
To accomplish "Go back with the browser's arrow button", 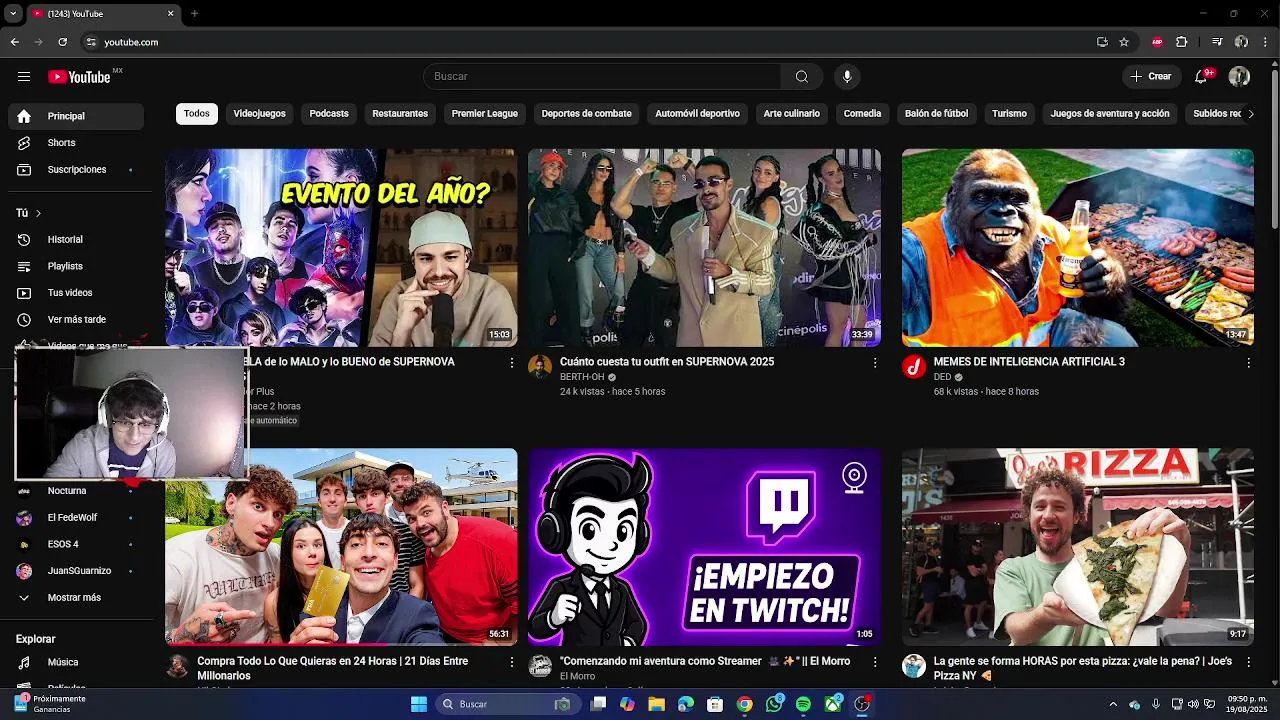I will pos(14,42).
